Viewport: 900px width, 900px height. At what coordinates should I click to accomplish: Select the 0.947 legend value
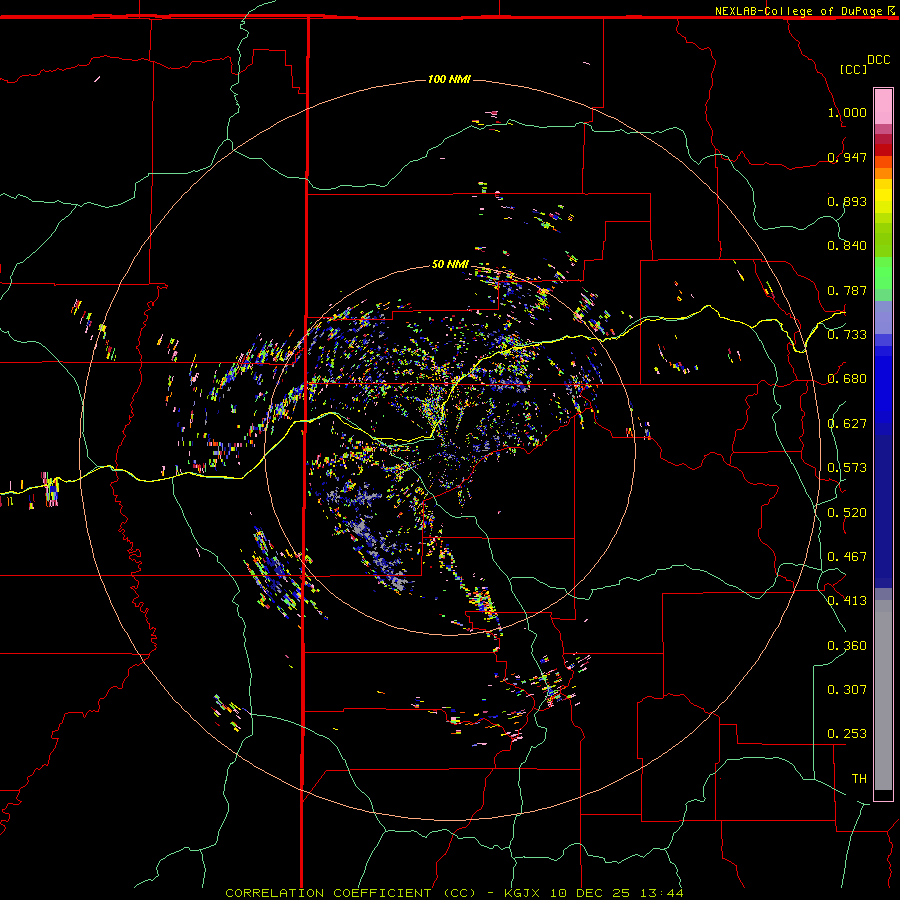pyautogui.click(x=847, y=157)
